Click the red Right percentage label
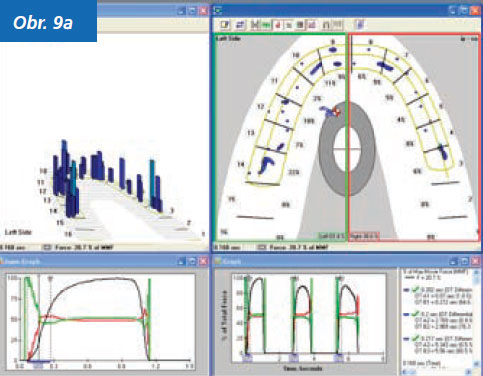The image size is (483, 376). [x=364, y=236]
